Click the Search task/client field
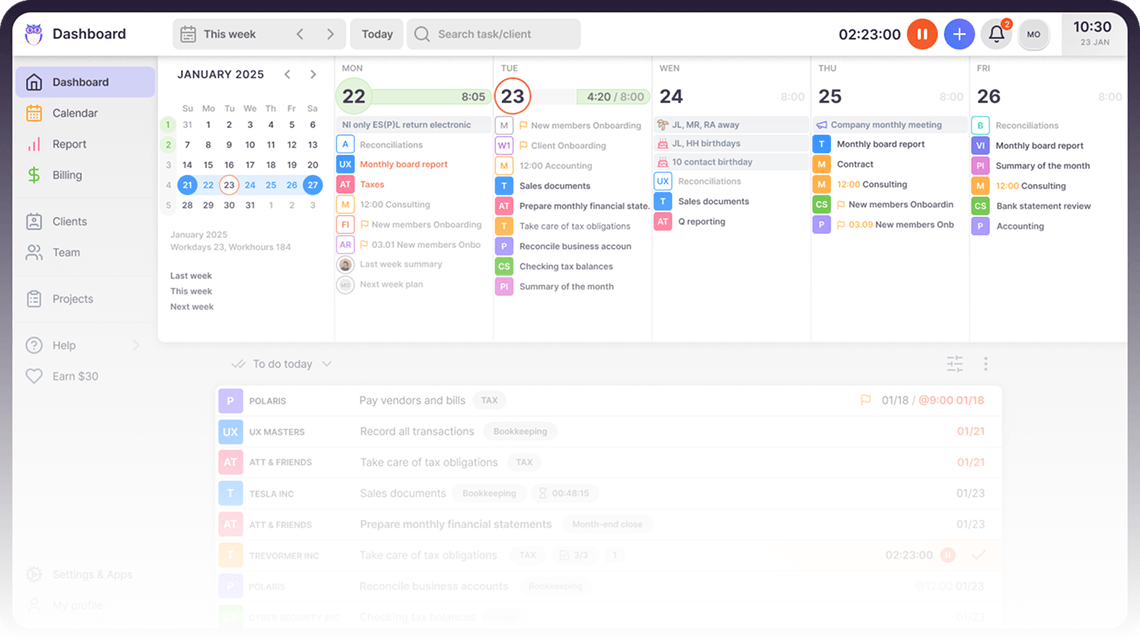Viewport: 1140px width, 641px height. (x=494, y=34)
